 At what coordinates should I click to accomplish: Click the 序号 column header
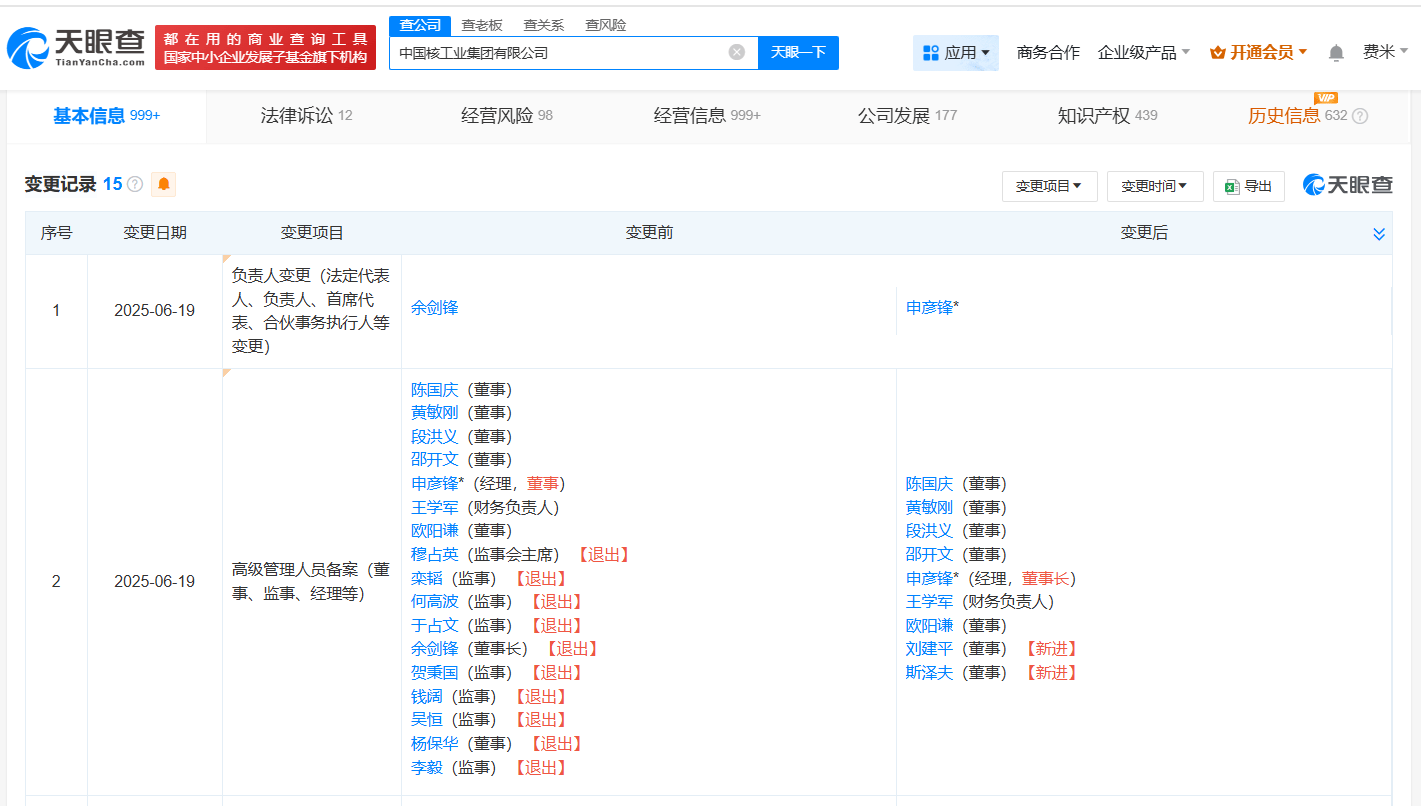click(x=56, y=233)
